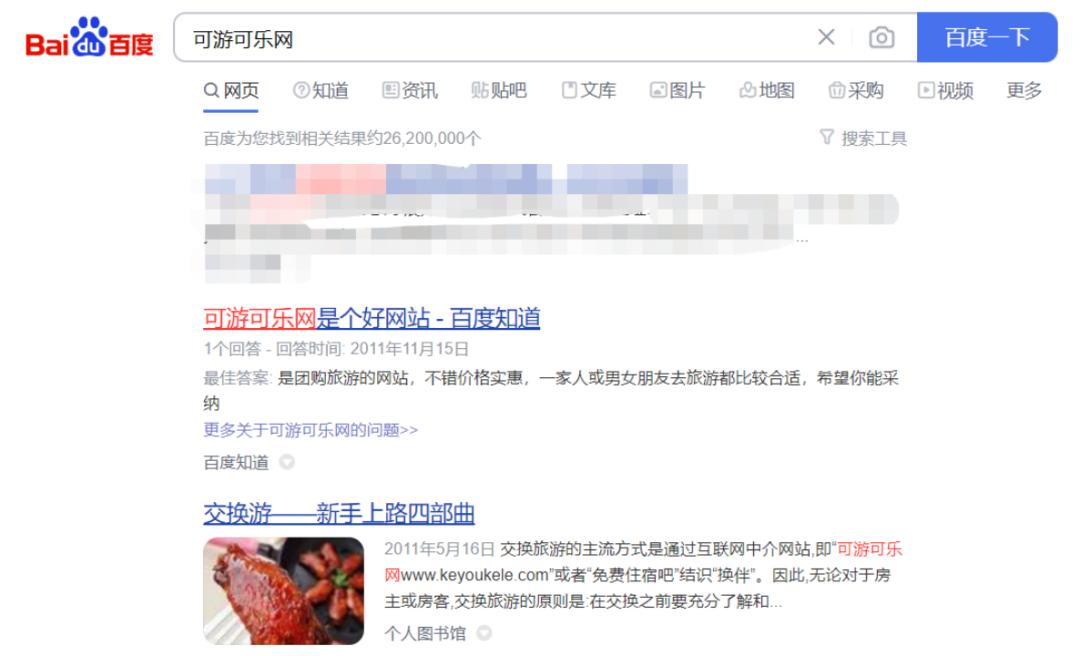
Task: Open the 资讯 tab
Action: [410, 90]
